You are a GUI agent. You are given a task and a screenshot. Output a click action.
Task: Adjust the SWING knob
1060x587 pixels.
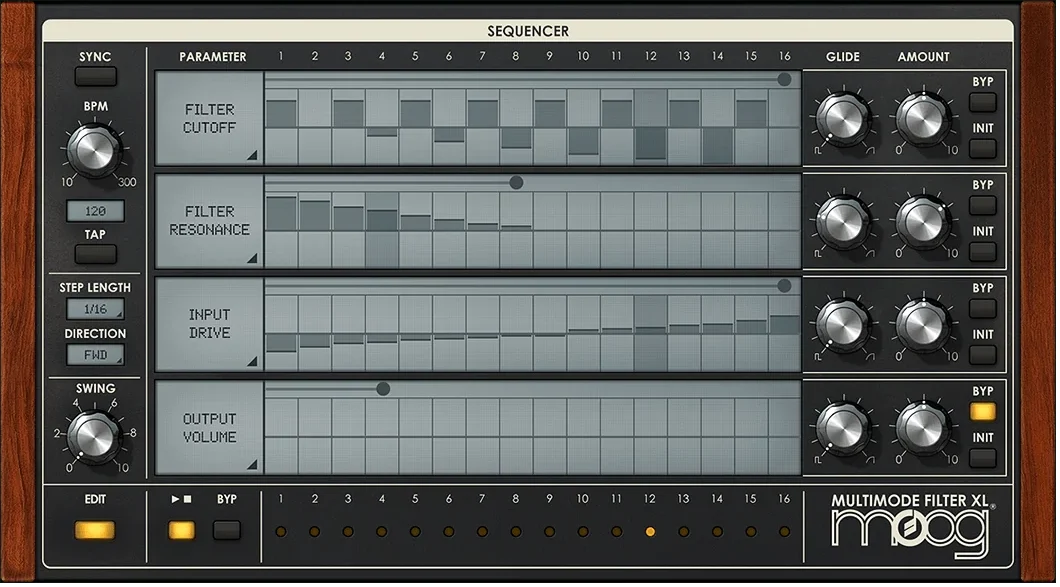click(x=95, y=437)
